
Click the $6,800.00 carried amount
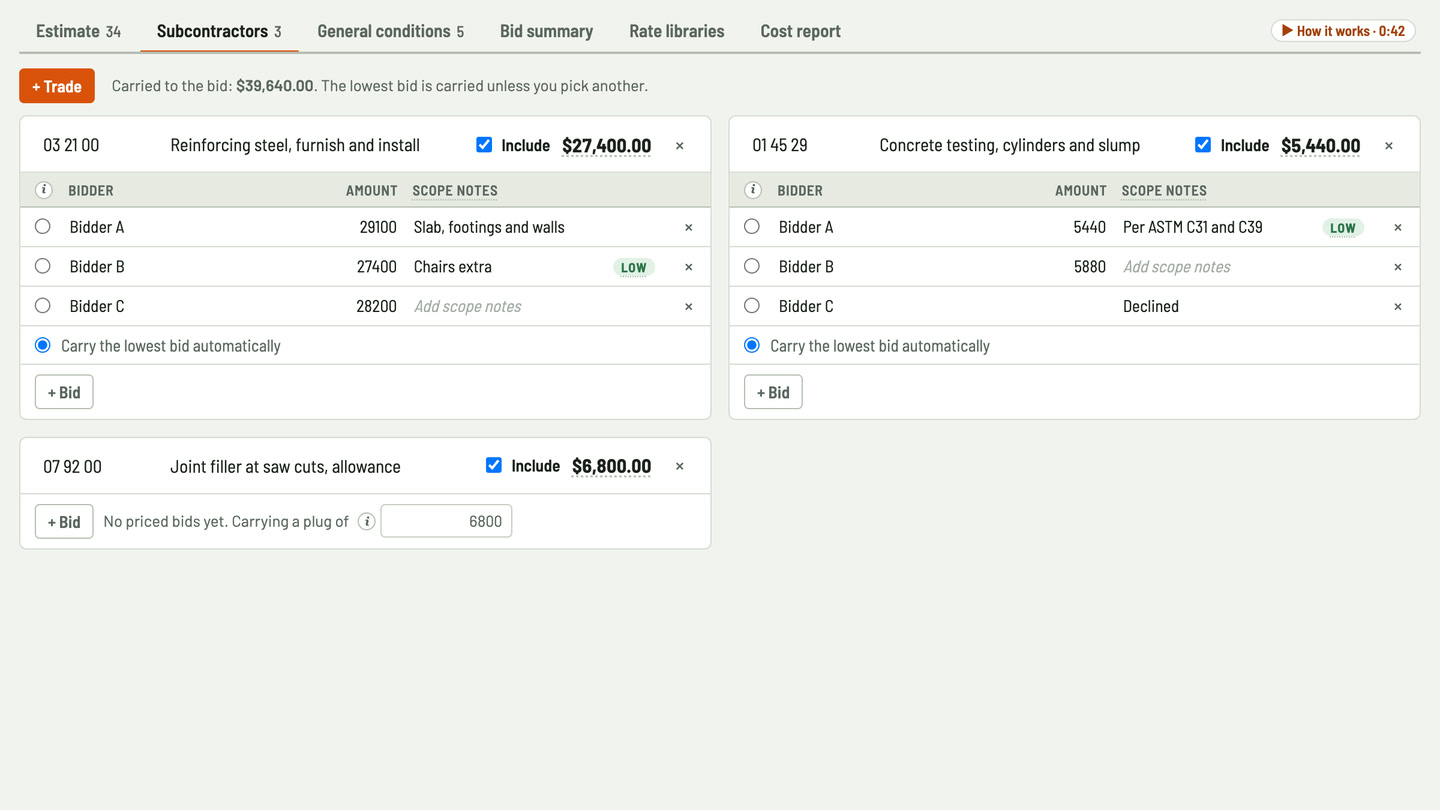tap(611, 466)
